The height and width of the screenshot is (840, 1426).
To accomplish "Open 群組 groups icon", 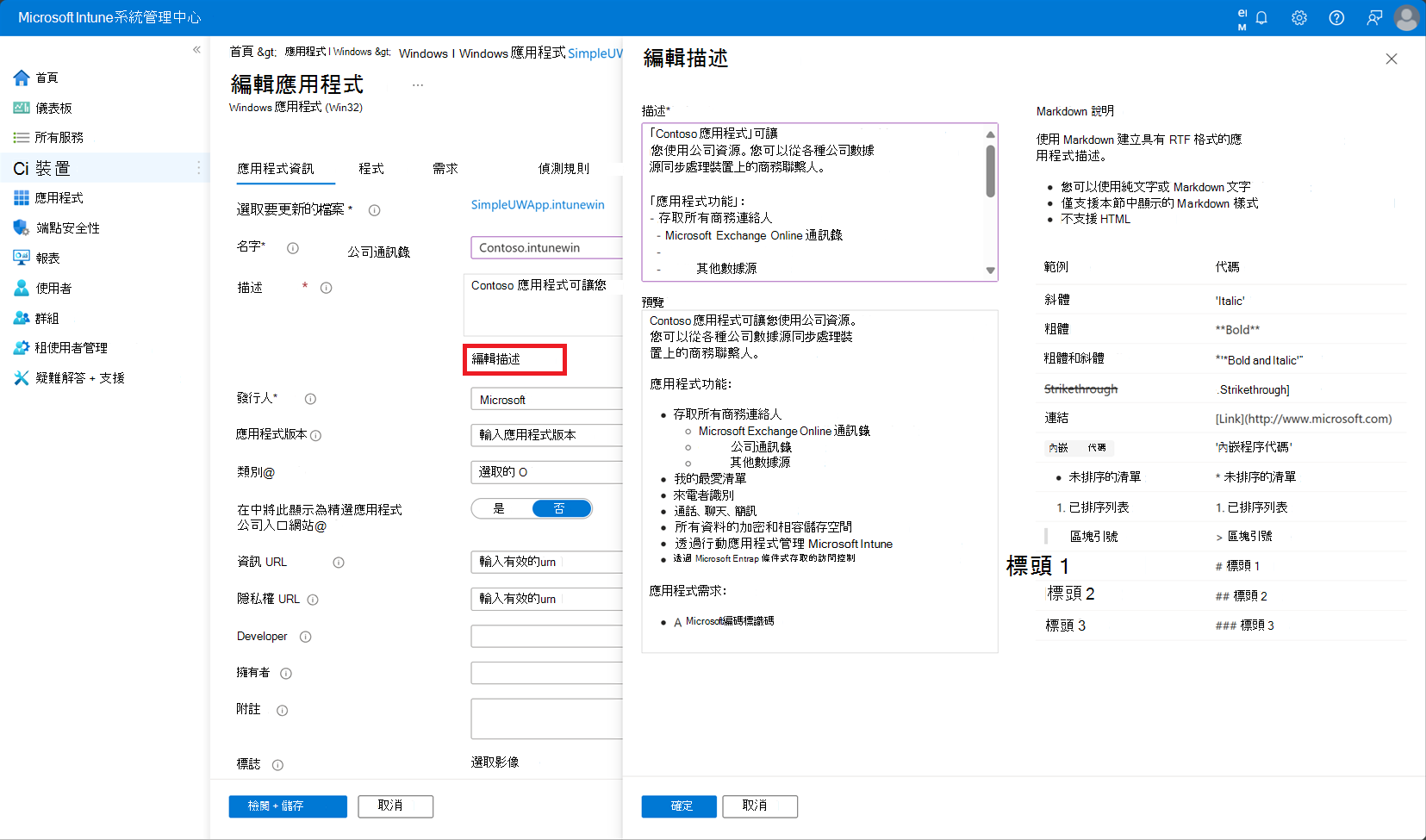I will pos(22,319).
